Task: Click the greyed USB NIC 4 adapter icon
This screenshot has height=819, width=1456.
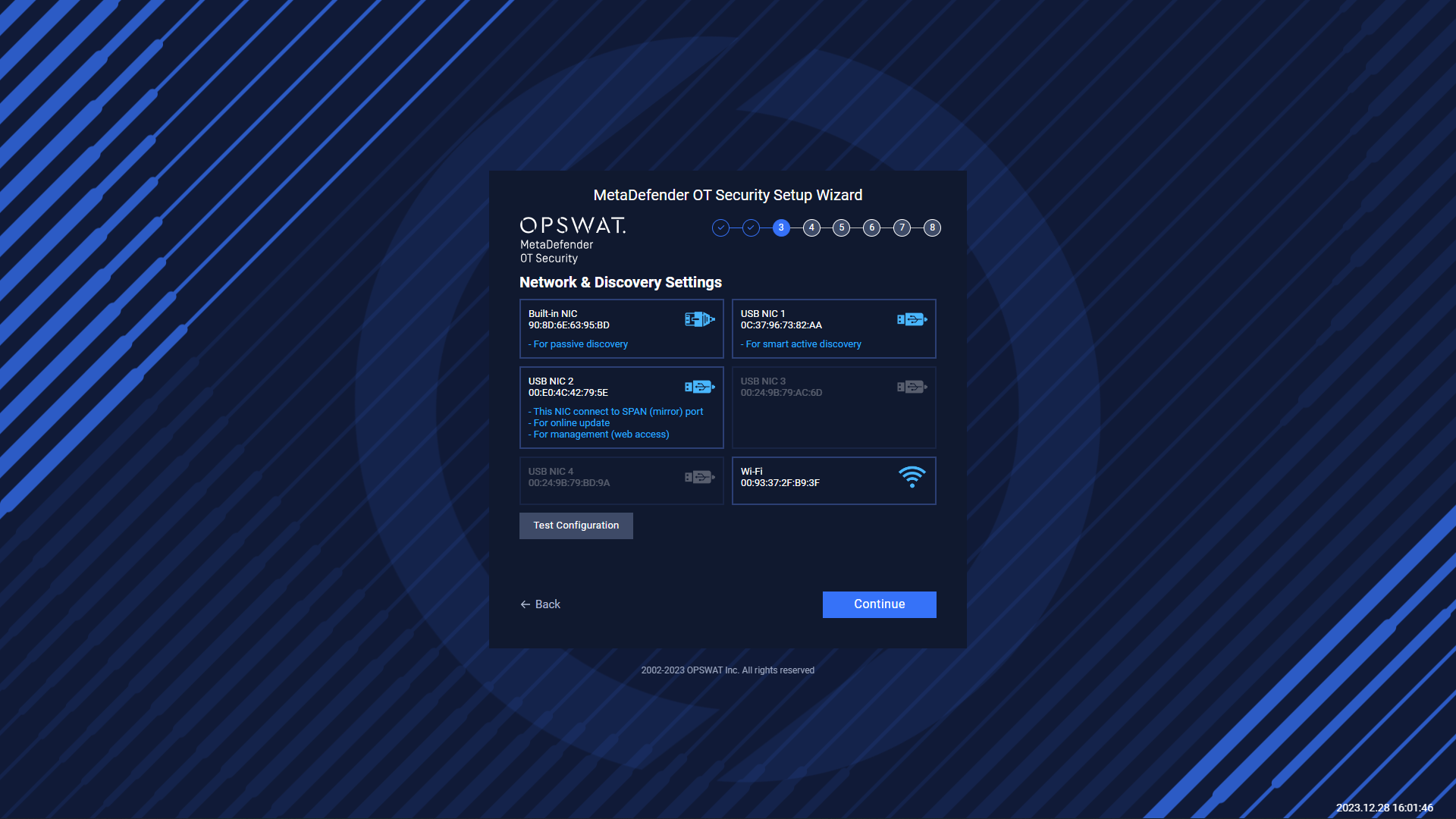Action: tap(699, 477)
